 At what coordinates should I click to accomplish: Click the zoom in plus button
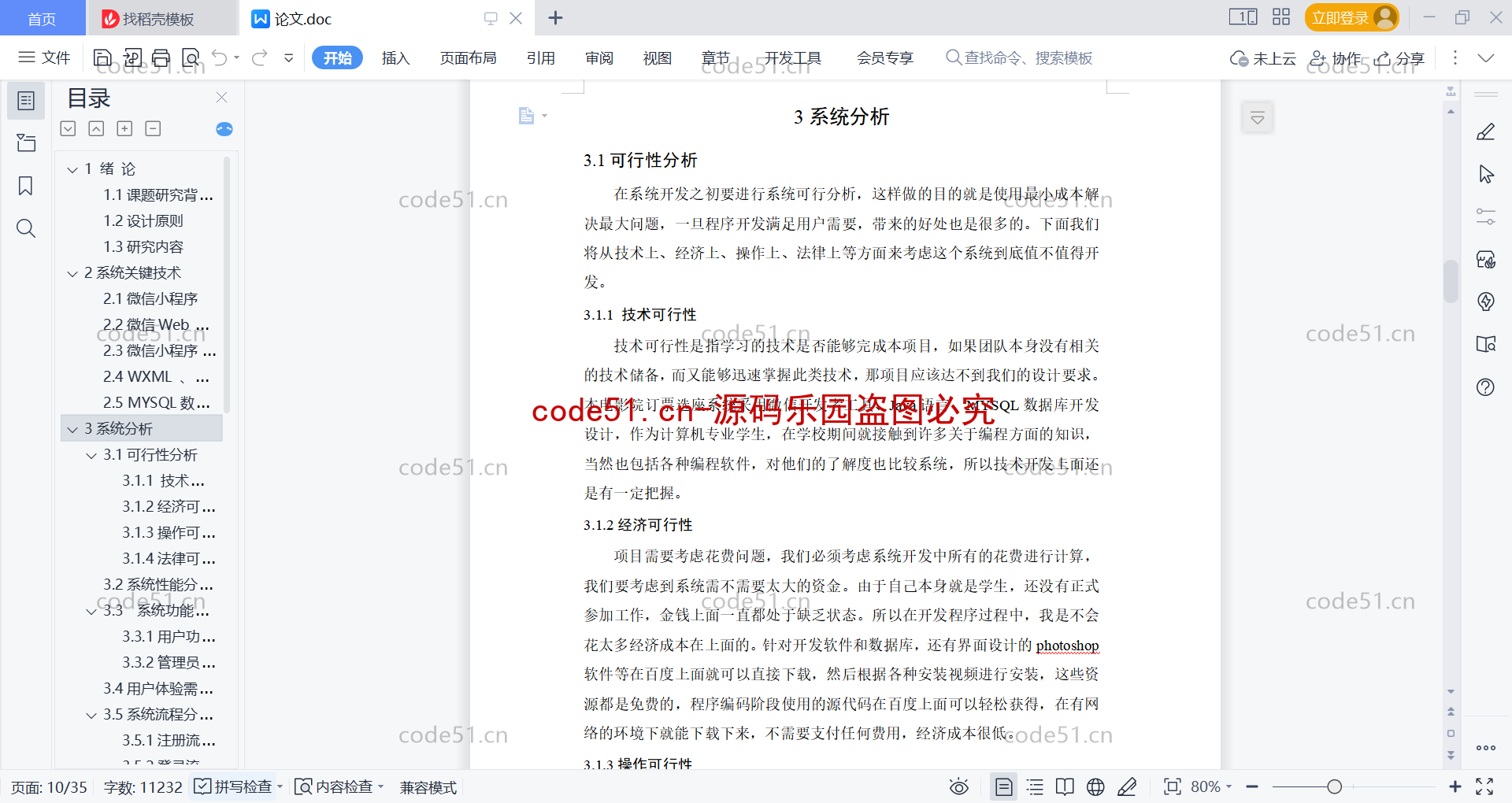tap(1455, 786)
